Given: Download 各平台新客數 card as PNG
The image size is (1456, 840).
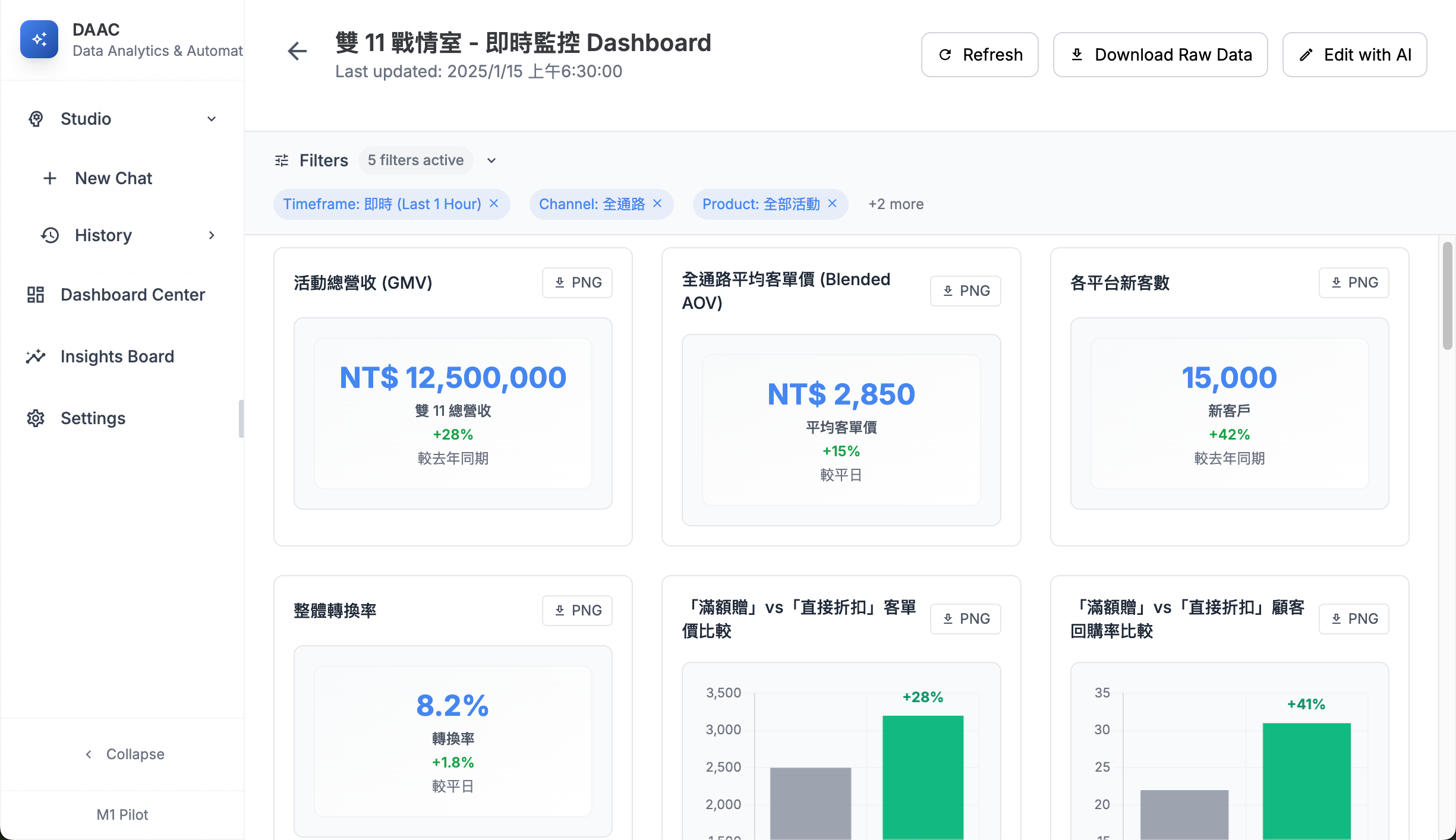Looking at the screenshot, I should point(1354,283).
